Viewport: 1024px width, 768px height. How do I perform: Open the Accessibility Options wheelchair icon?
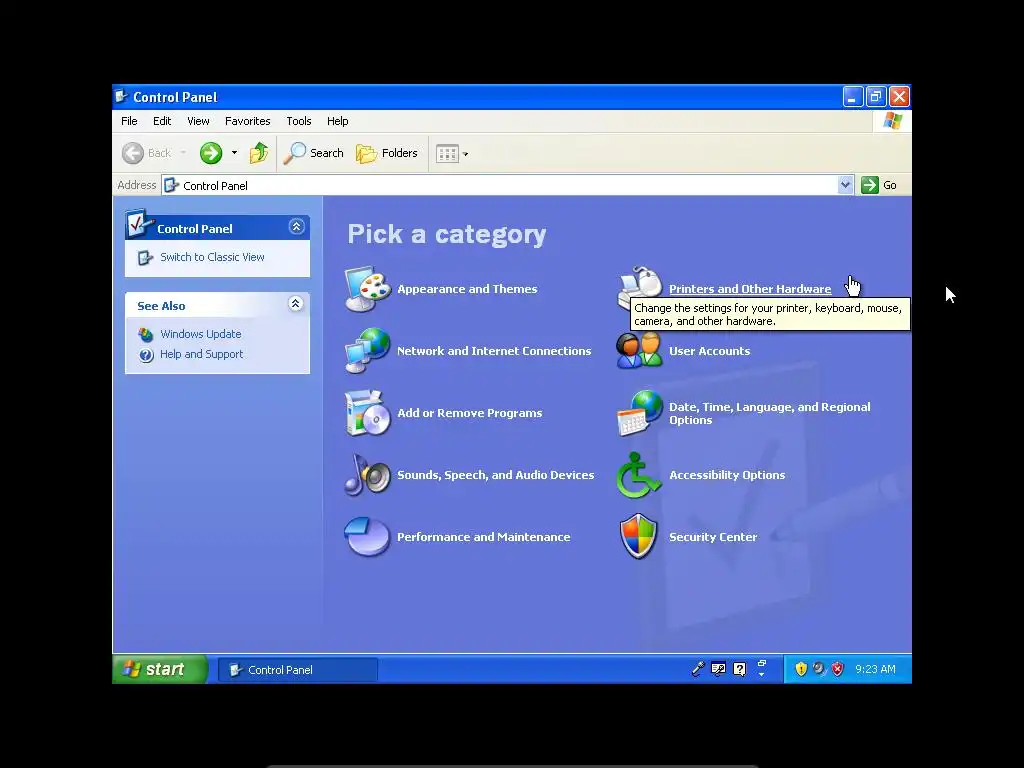point(639,475)
